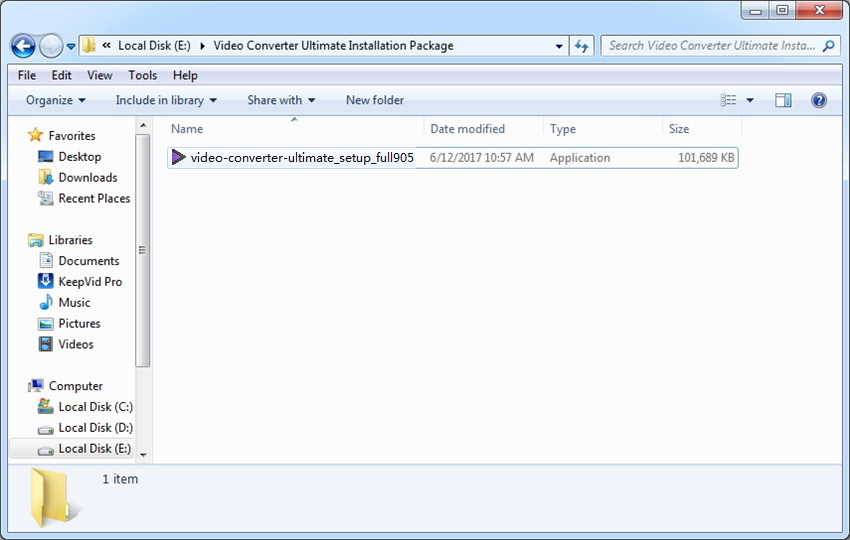
Task: Click the magnifier search icon
Action: coord(828,46)
